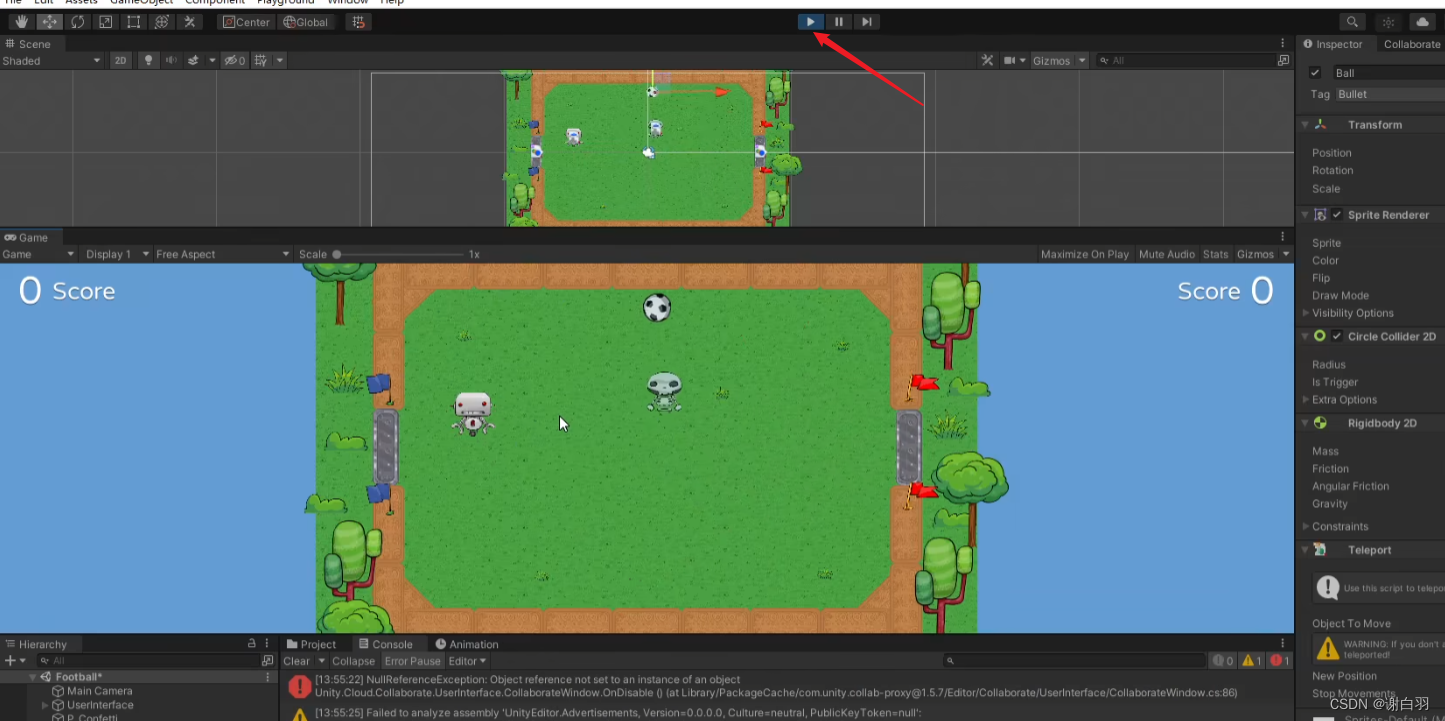Disable Sprite Renderer component checkbox
Viewport: 1445px width, 721px height.
(1337, 215)
